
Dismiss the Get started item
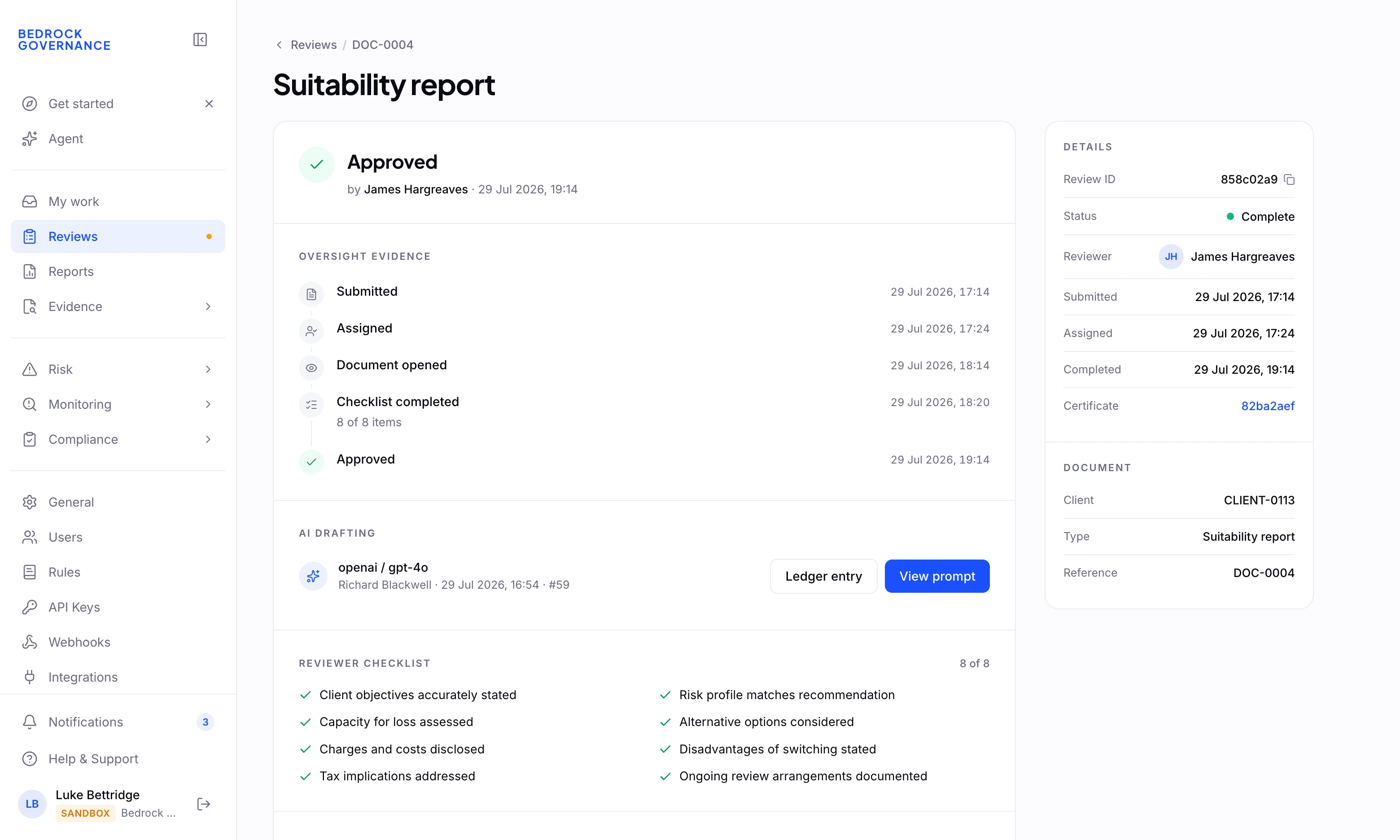(209, 104)
